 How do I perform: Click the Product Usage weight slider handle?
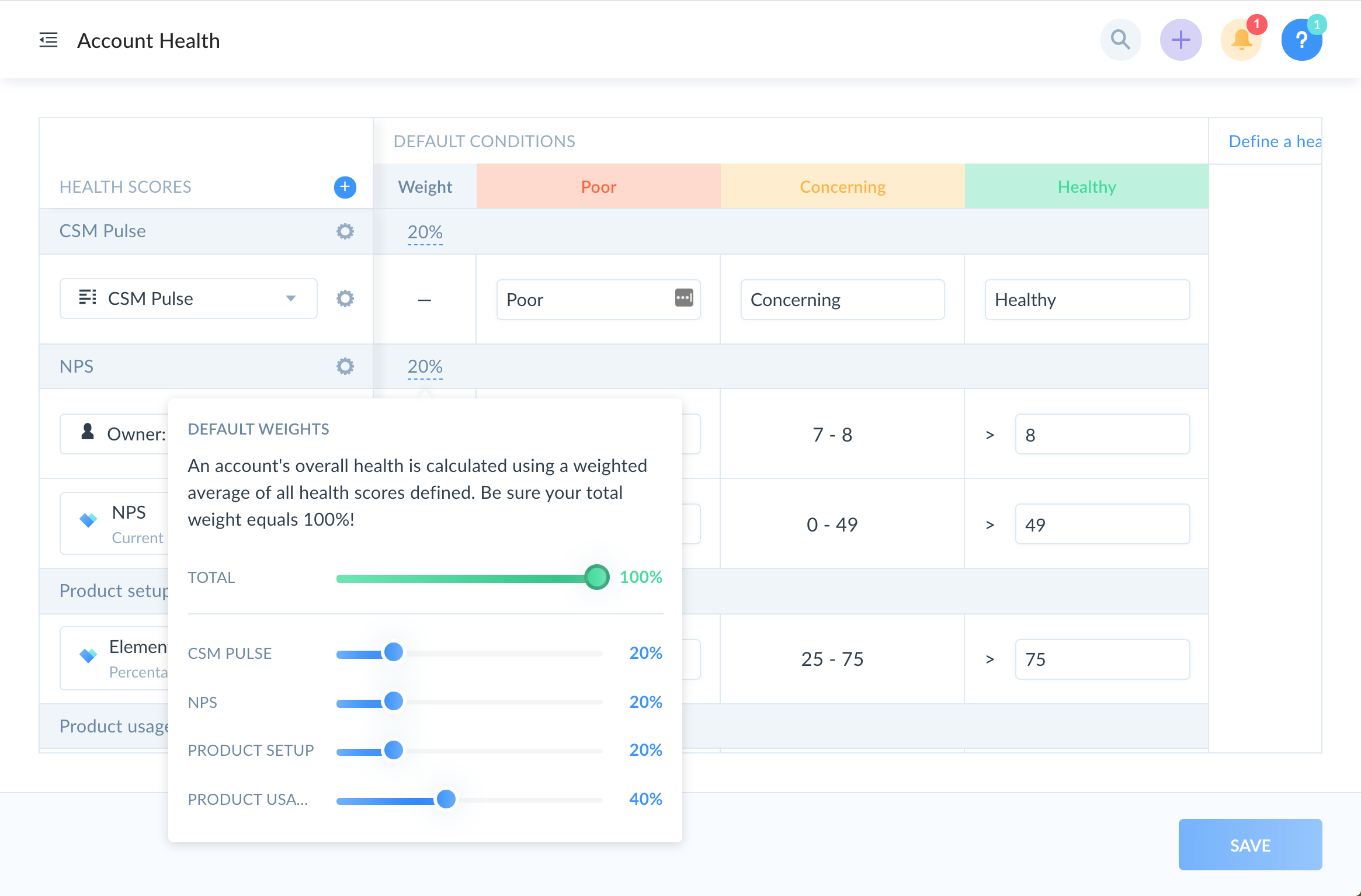point(446,799)
